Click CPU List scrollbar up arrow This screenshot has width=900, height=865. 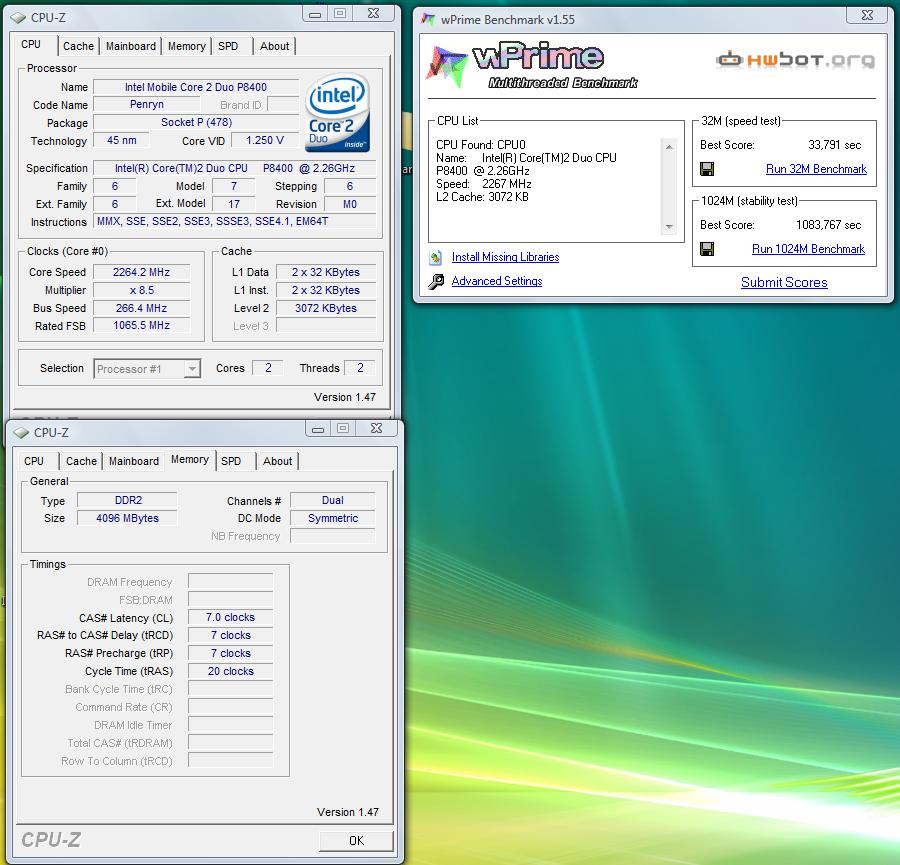point(669,147)
